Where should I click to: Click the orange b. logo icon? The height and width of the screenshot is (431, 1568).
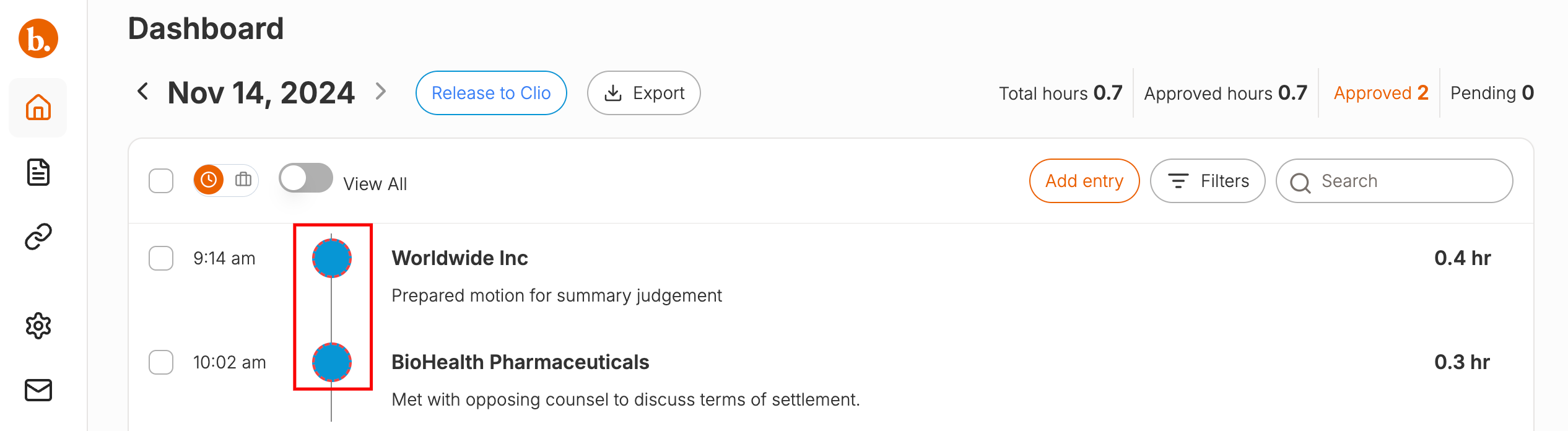(x=38, y=38)
